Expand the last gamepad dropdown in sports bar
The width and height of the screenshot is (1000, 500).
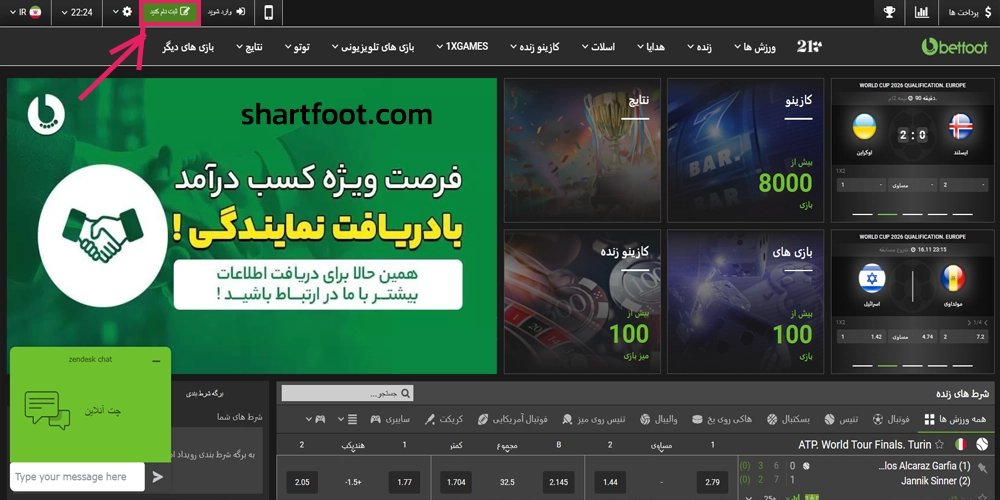pos(316,419)
